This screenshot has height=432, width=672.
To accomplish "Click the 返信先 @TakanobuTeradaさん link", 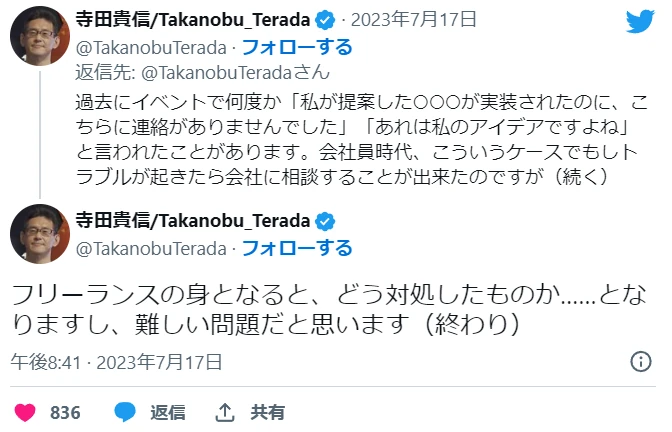I will (203, 72).
